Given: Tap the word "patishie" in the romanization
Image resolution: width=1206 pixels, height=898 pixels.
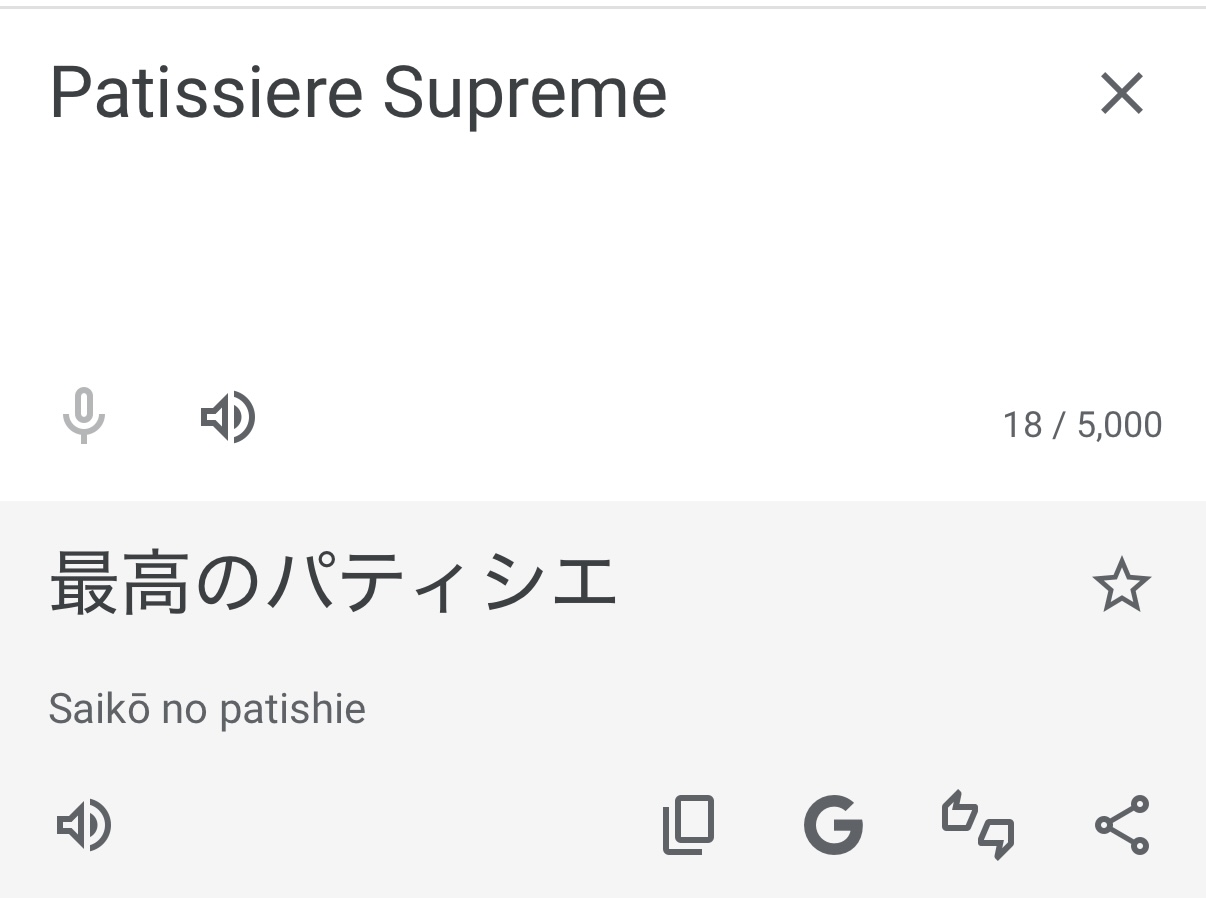Looking at the screenshot, I should (x=293, y=709).
